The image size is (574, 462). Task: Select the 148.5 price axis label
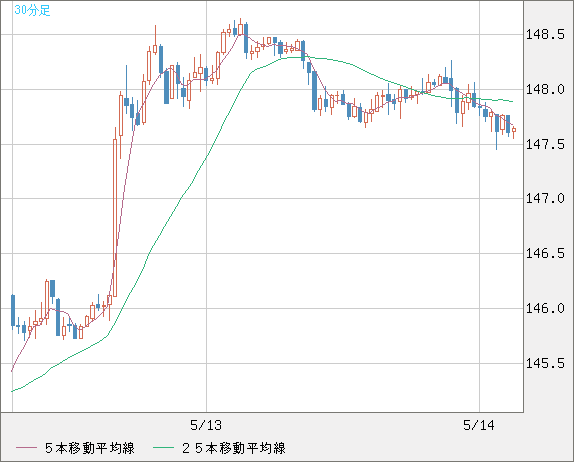point(545,35)
